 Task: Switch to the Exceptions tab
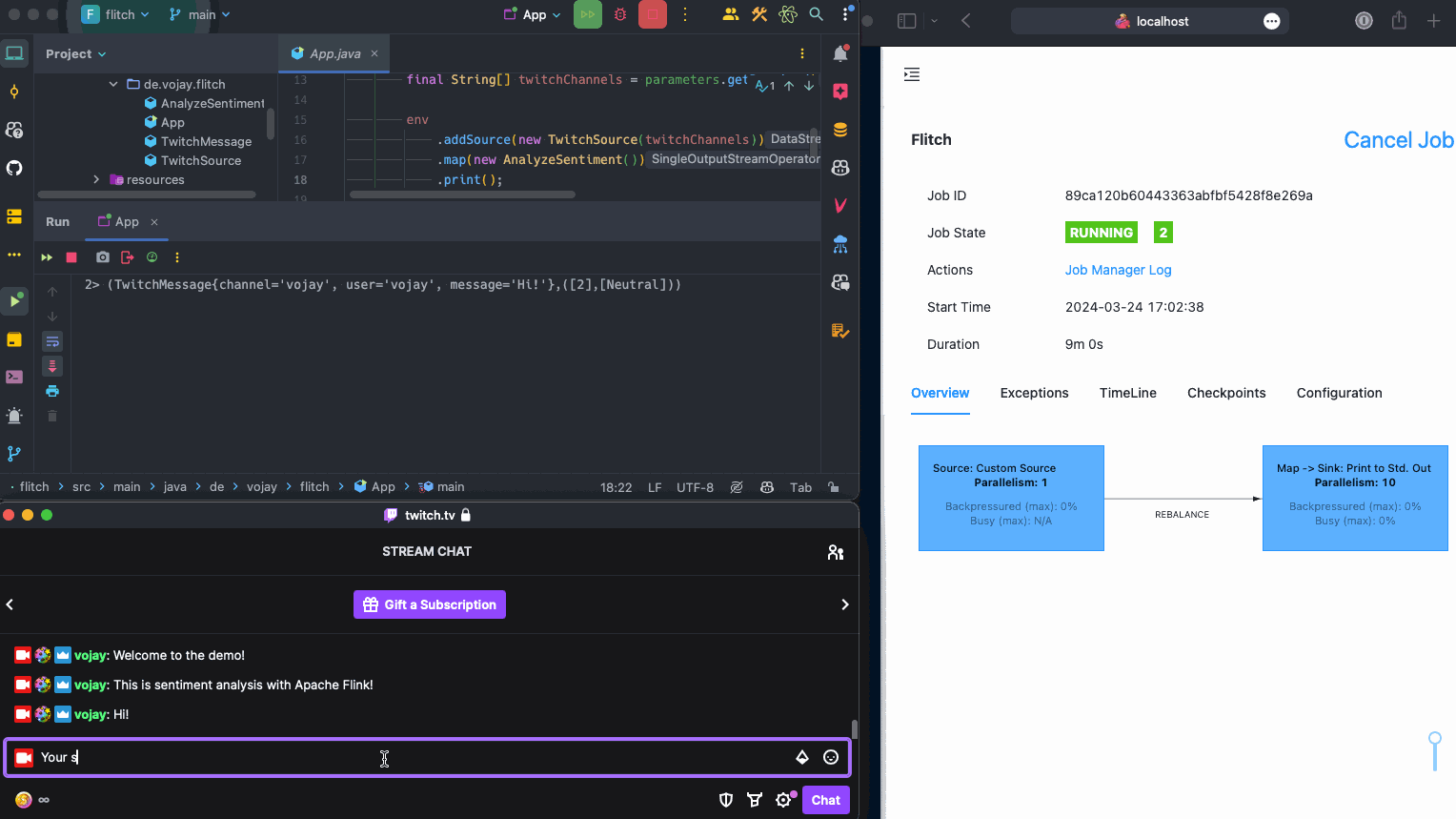[1034, 393]
